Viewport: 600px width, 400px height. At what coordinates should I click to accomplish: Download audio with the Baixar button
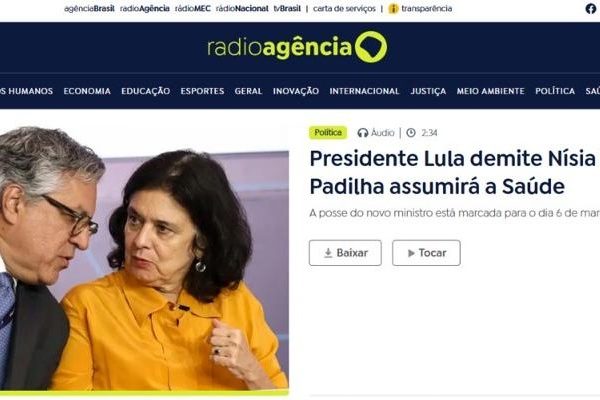pyautogui.click(x=345, y=253)
